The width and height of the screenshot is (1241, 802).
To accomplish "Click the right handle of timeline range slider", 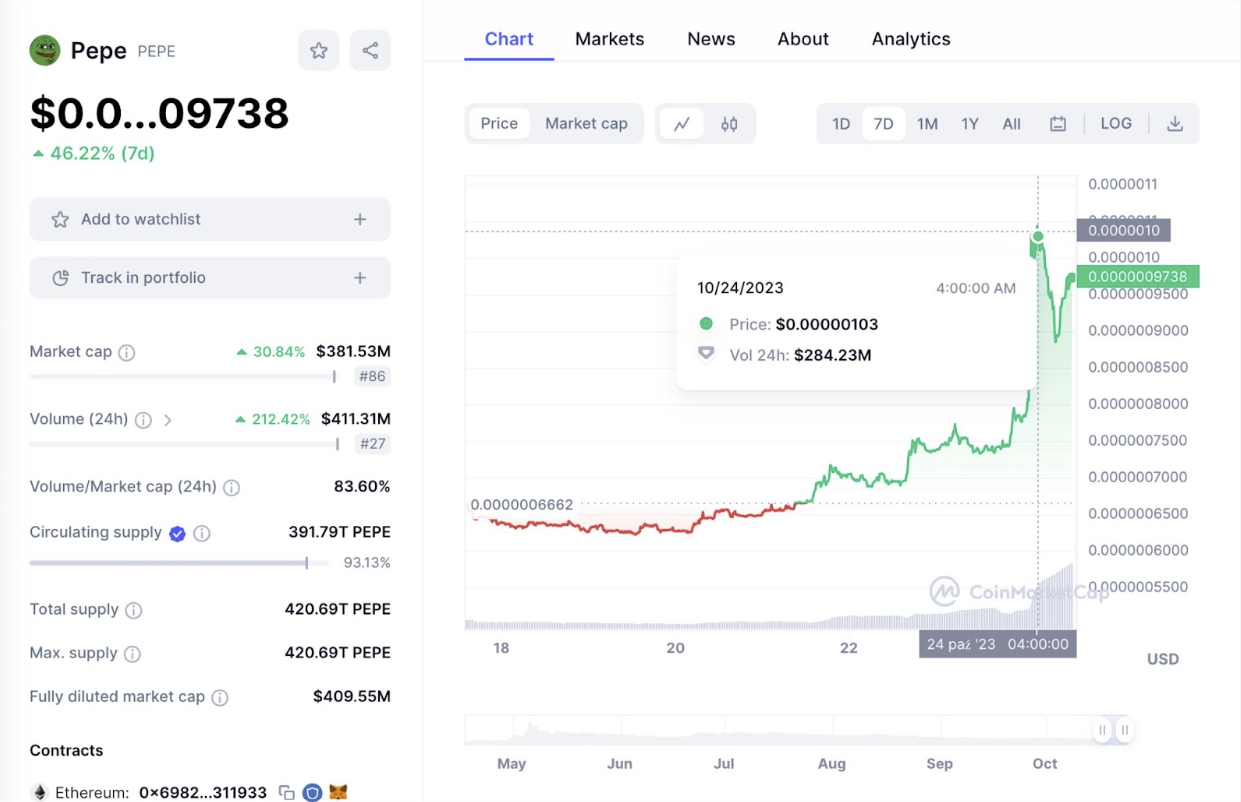I will click(x=1125, y=730).
